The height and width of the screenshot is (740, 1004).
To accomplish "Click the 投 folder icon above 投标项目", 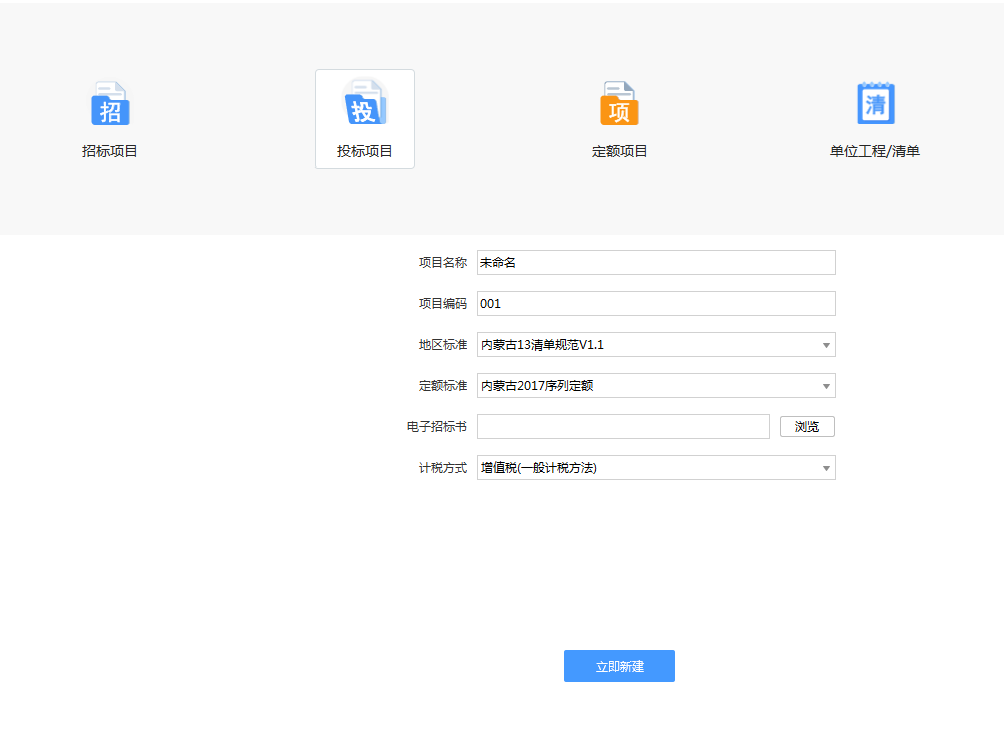I will [364, 101].
